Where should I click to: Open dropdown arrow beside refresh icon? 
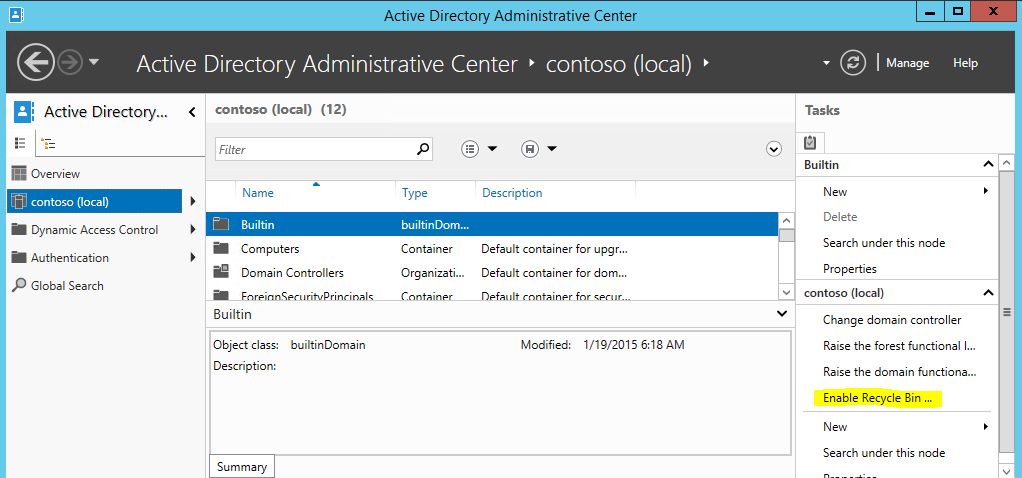coord(827,63)
